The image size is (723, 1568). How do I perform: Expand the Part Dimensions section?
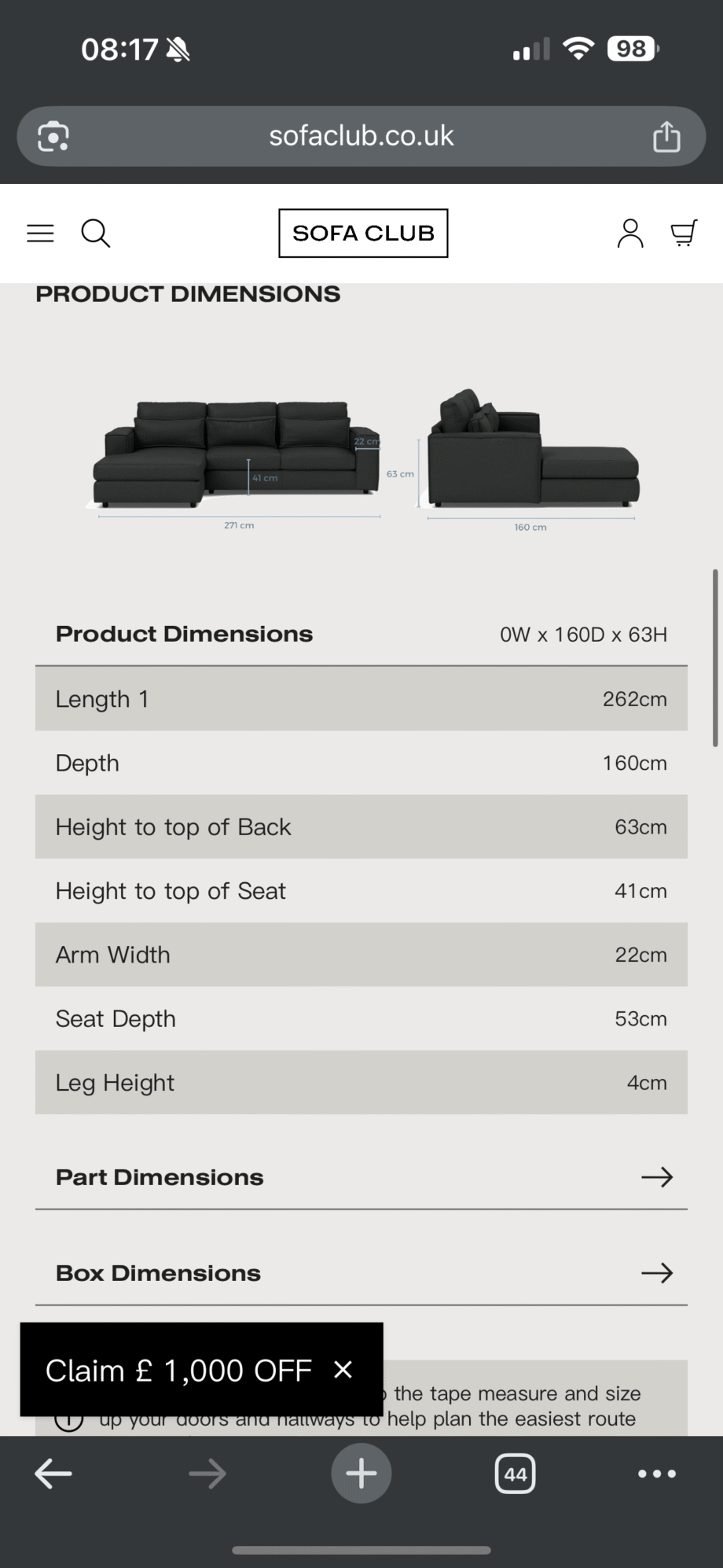pos(361,1177)
